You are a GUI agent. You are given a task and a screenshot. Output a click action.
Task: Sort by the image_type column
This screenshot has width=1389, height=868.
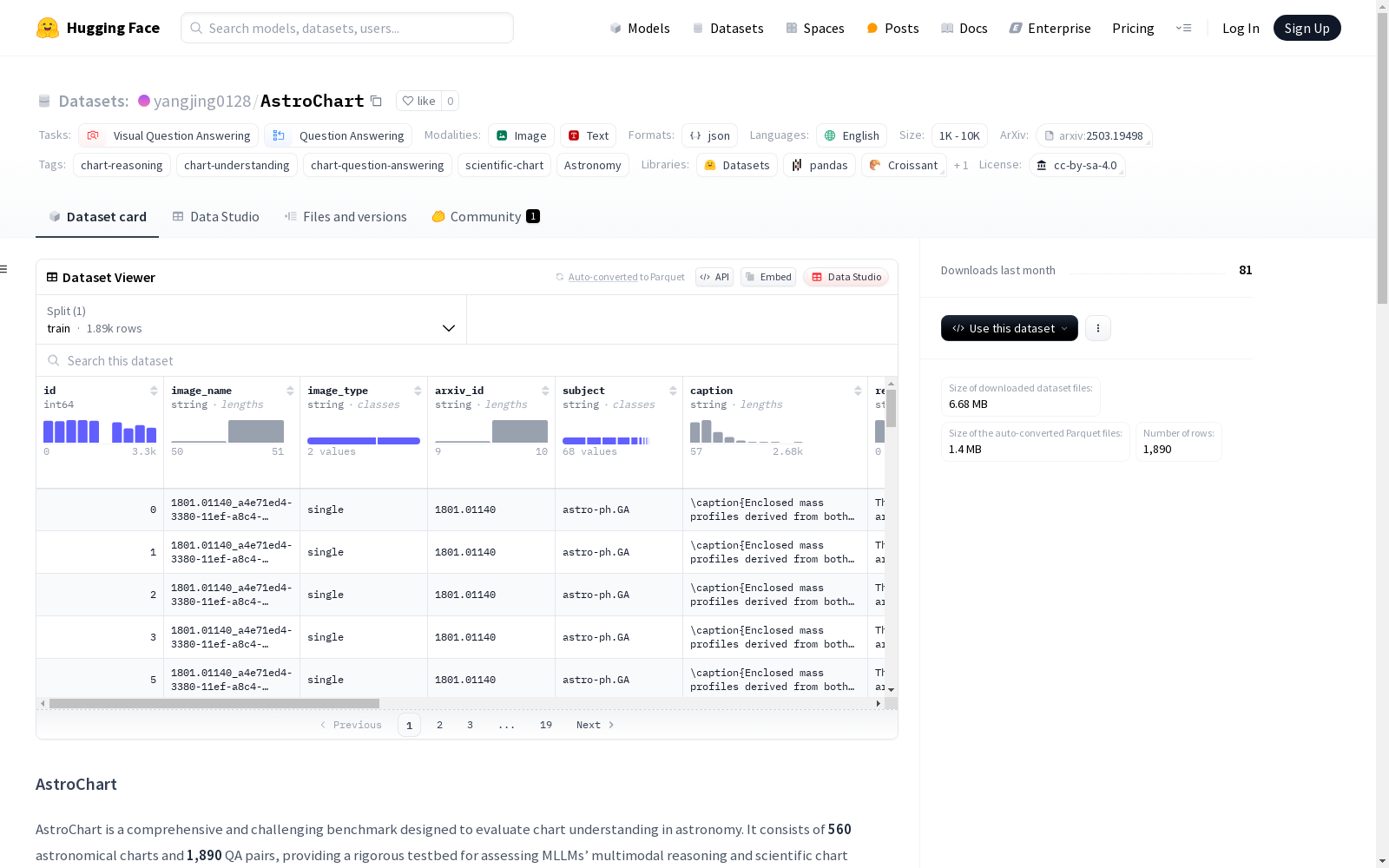[x=418, y=391]
